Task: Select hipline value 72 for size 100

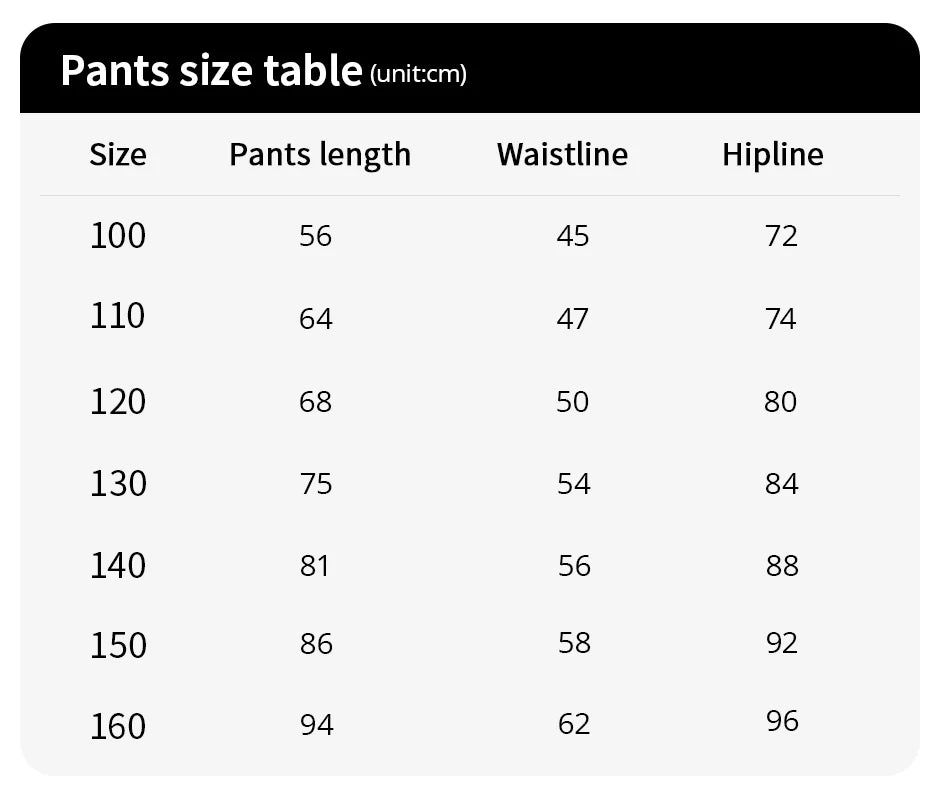Action: tap(781, 236)
